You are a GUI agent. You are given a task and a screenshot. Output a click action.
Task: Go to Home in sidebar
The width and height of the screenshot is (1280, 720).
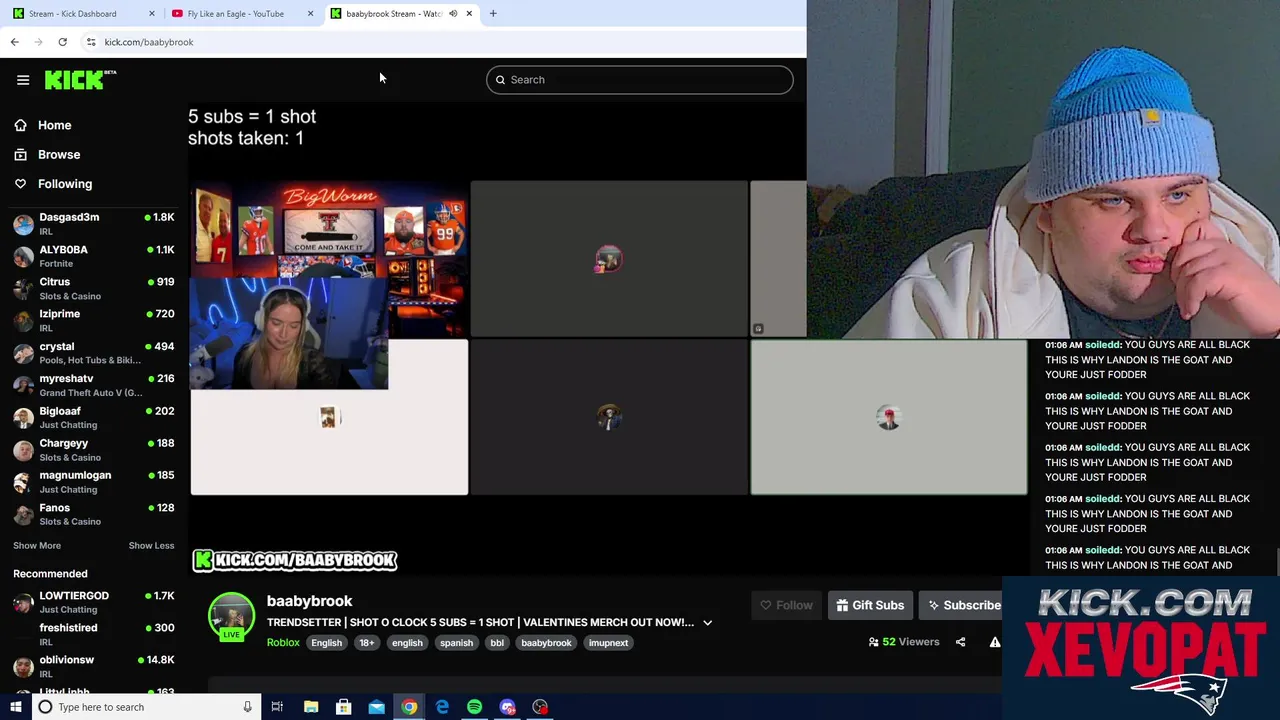click(55, 125)
